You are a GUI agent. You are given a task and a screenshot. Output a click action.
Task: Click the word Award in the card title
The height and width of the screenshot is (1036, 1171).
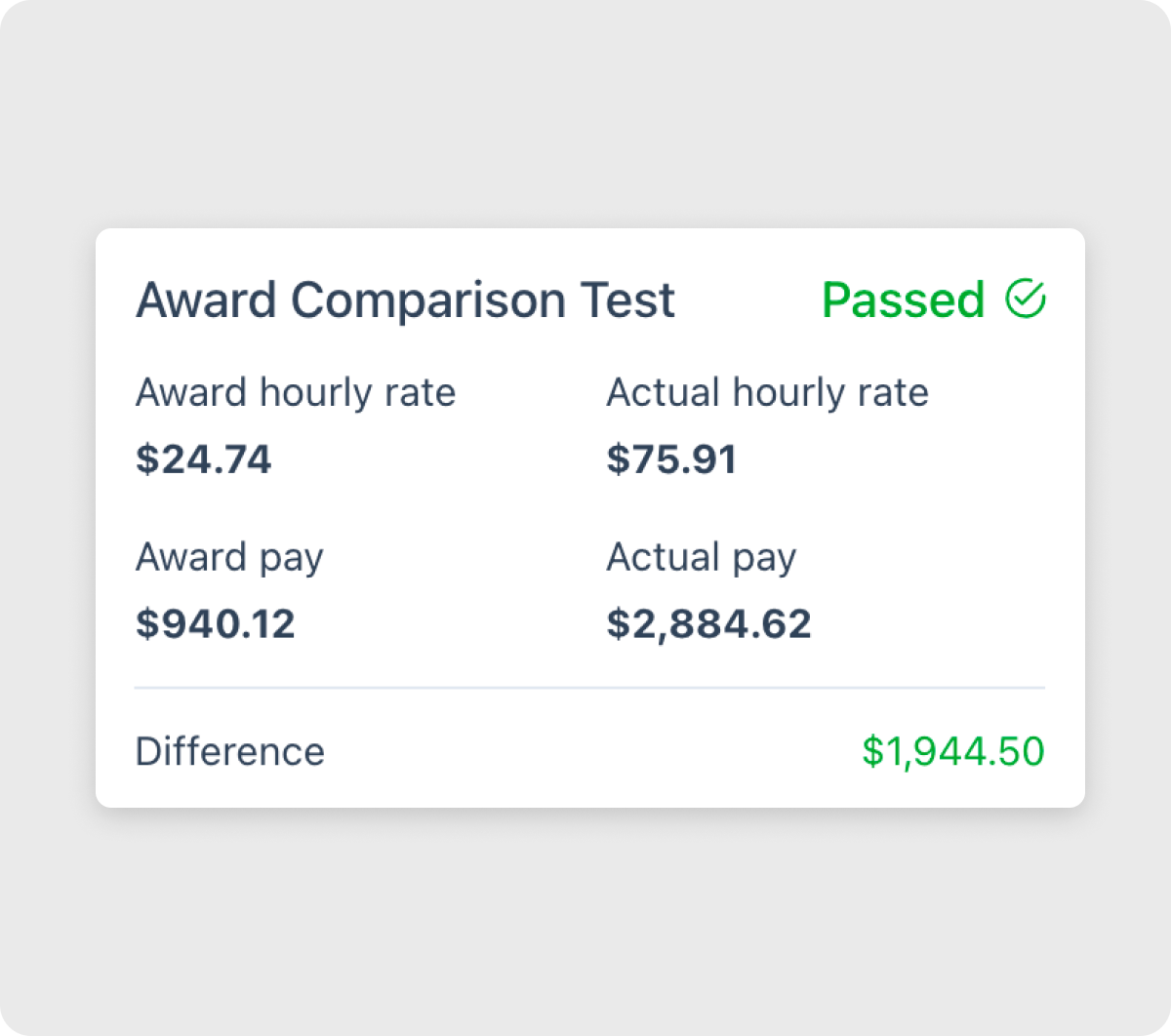pos(206,300)
